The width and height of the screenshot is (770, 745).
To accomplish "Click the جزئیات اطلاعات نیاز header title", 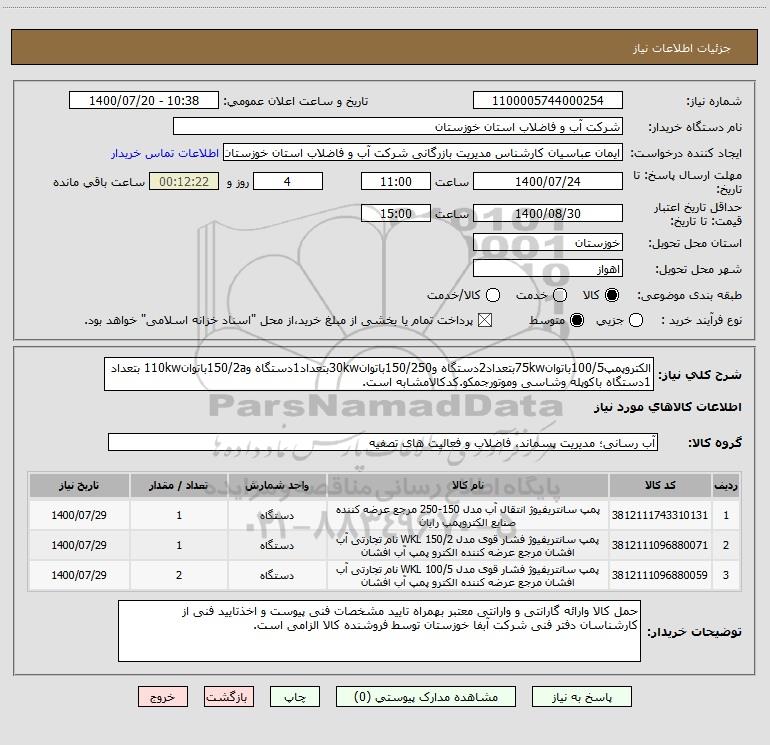I will pos(682,48).
